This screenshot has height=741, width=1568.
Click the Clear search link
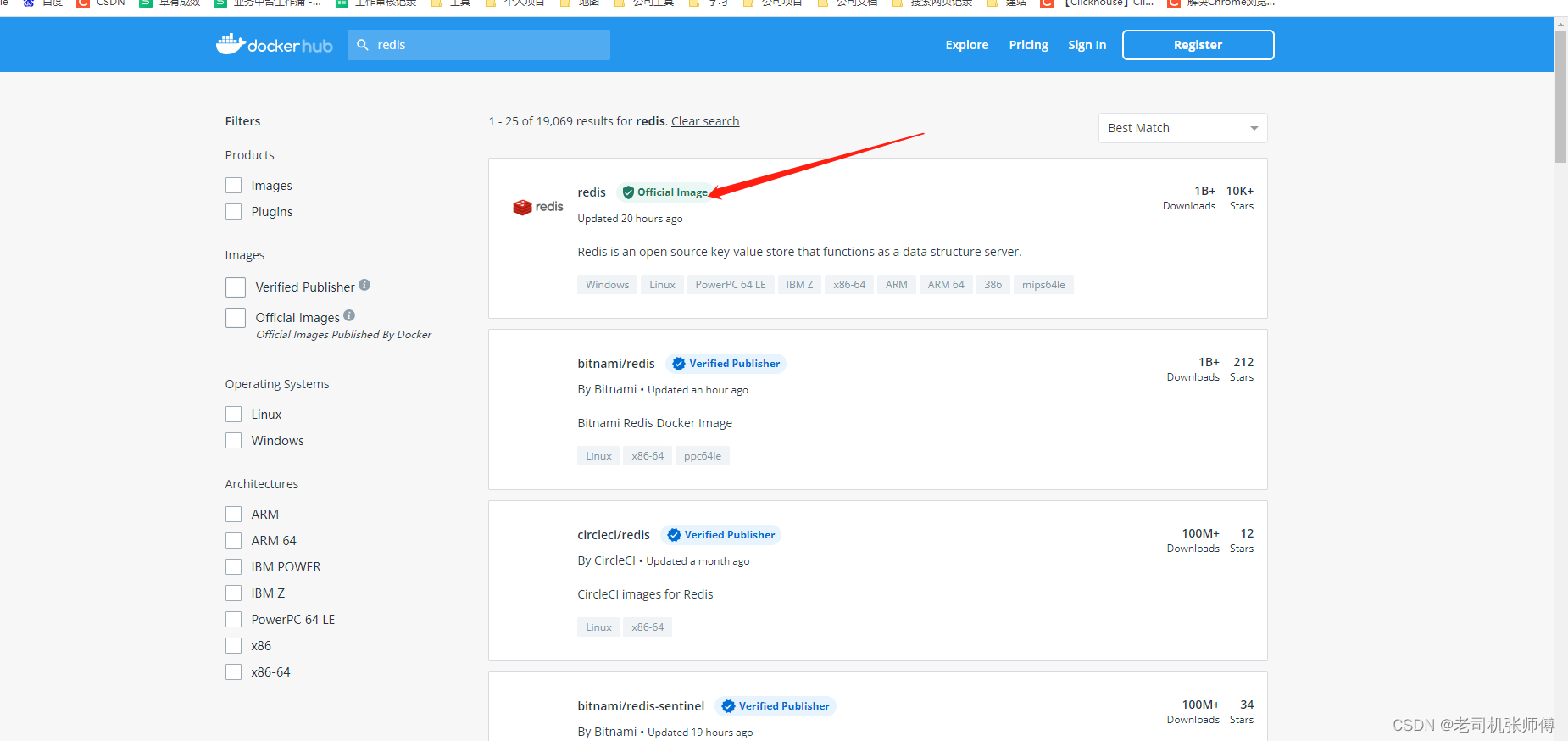pyautogui.click(x=705, y=121)
